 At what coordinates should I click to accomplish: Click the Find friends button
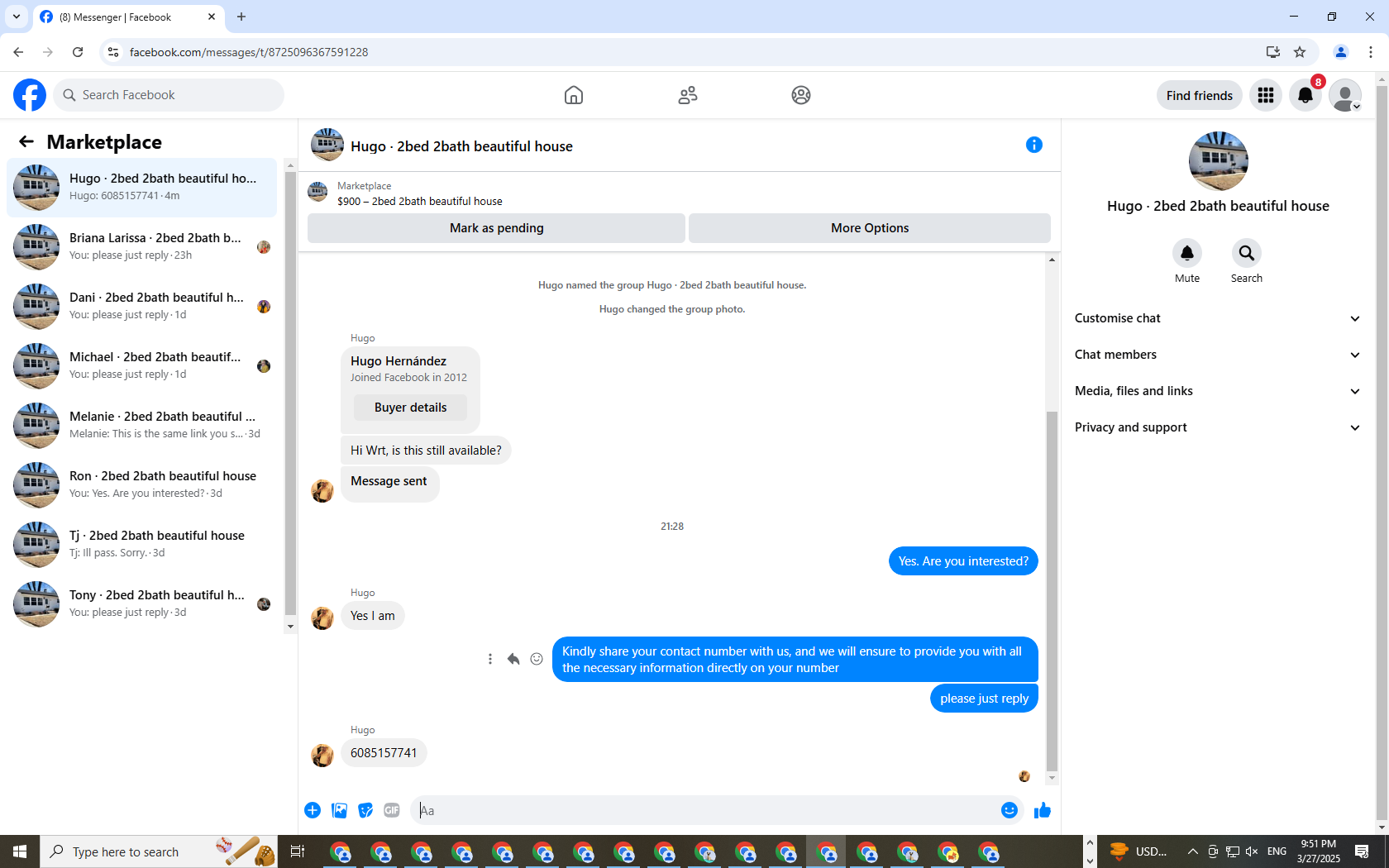1200,95
